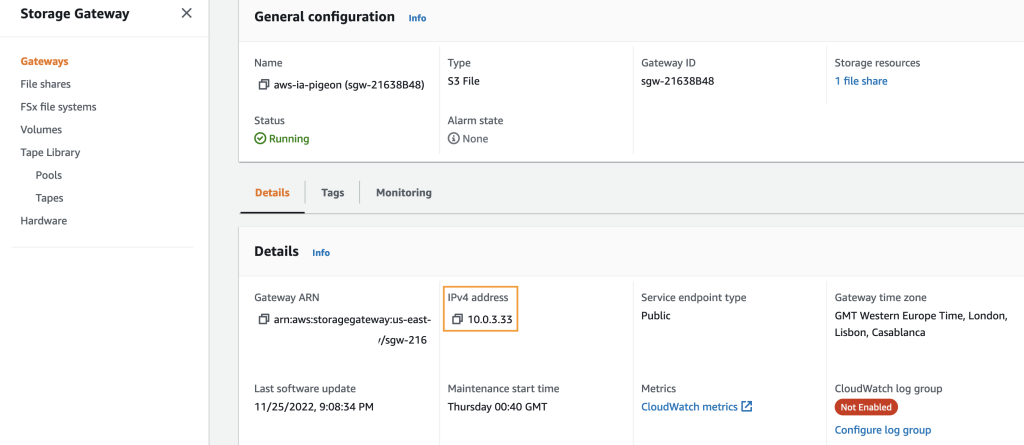Click the CloudWatch metrics external link icon

[747, 407]
